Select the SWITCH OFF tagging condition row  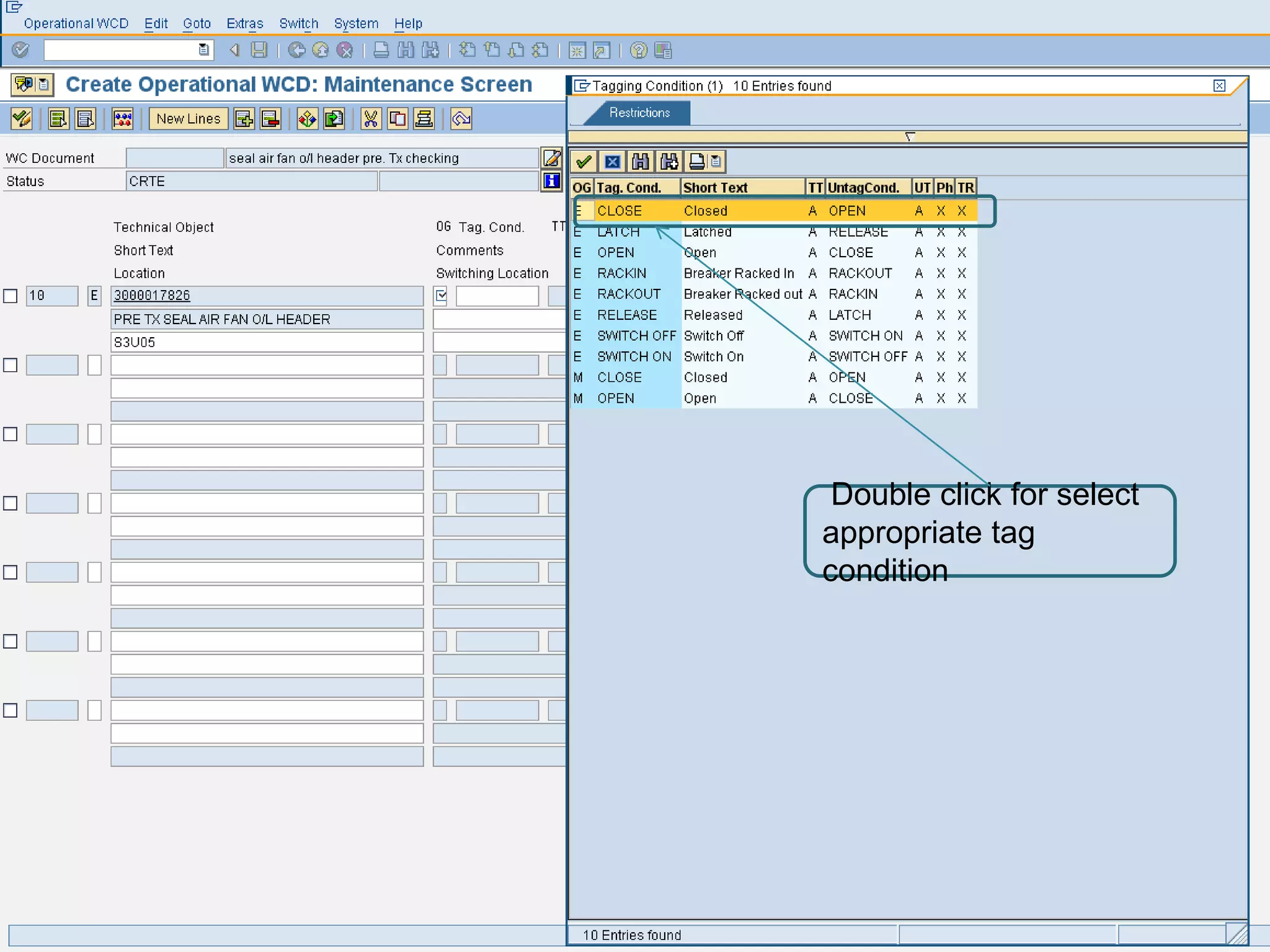[x=774, y=335]
